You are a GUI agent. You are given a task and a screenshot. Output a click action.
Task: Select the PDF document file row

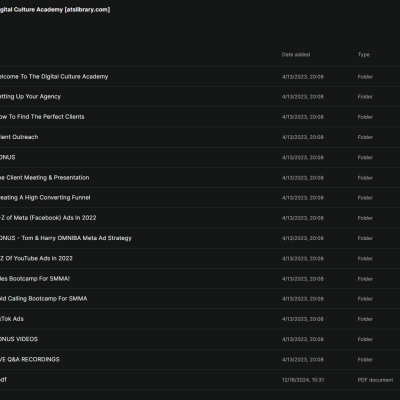(x=200, y=380)
